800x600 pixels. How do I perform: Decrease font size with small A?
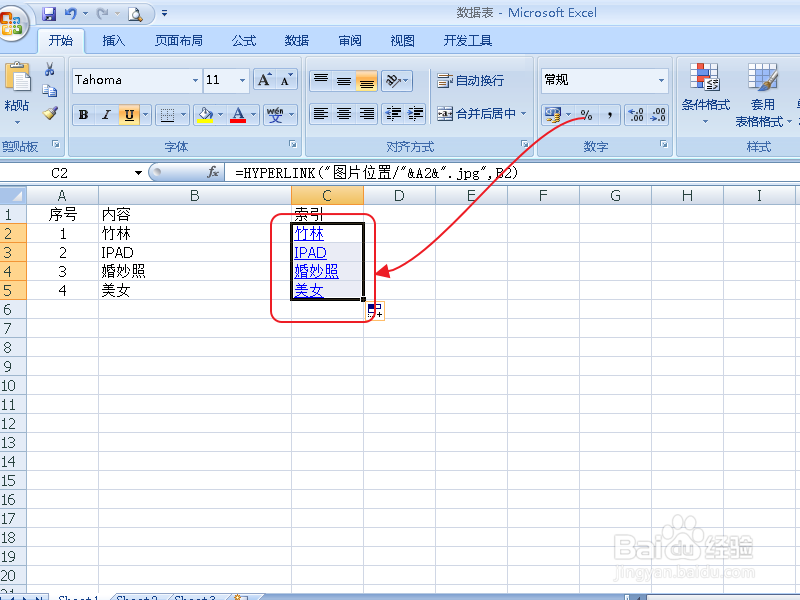pyautogui.click(x=286, y=80)
